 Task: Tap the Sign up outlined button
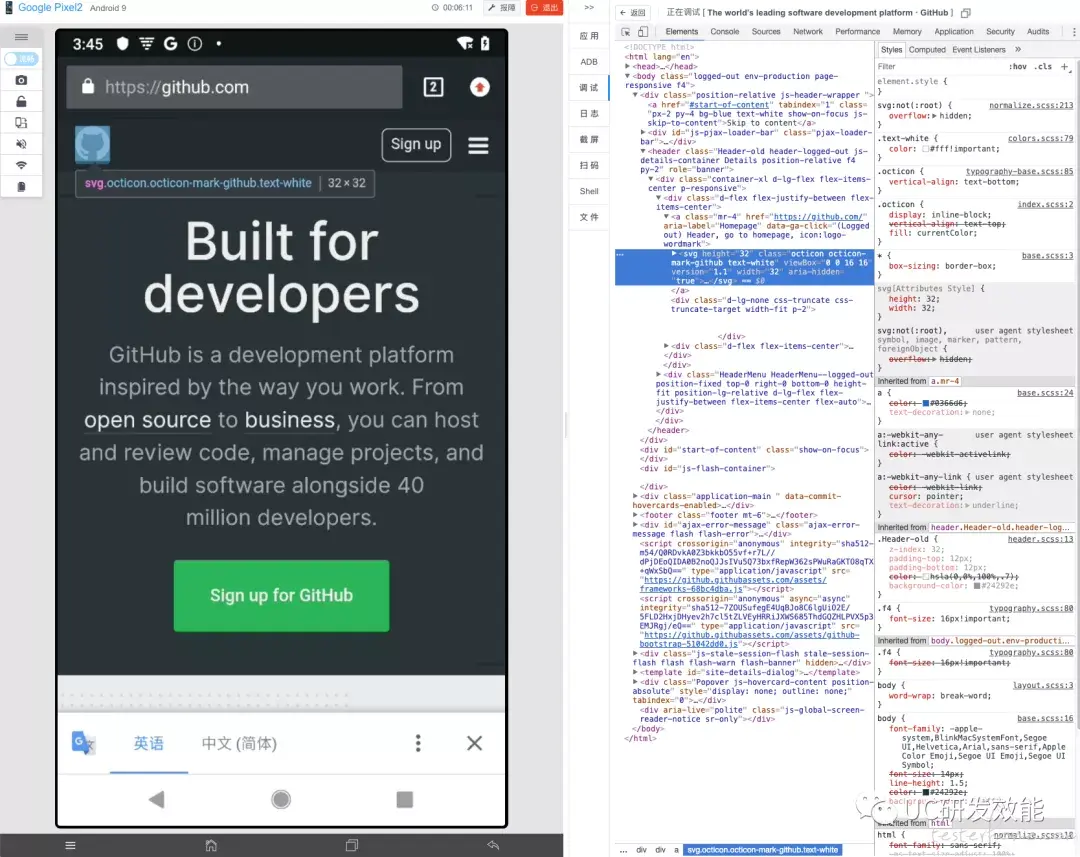[416, 145]
